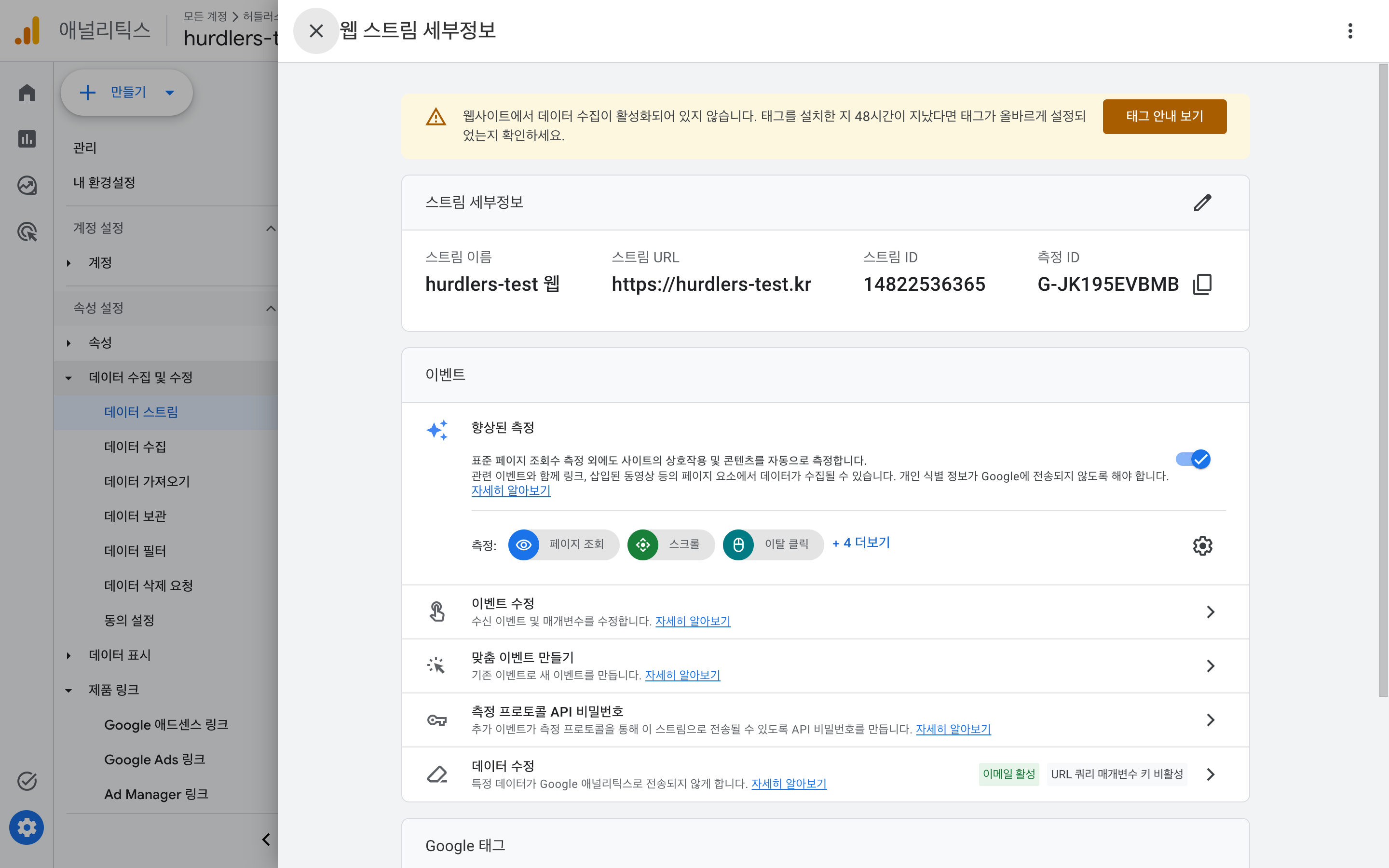Expand the 계정 tree item

(x=68, y=263)
